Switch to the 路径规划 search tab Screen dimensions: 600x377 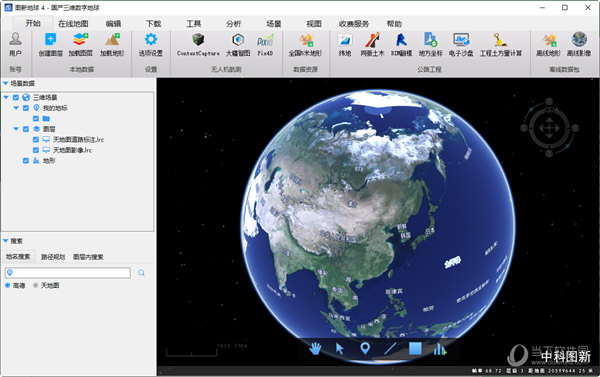coord(53,257)
